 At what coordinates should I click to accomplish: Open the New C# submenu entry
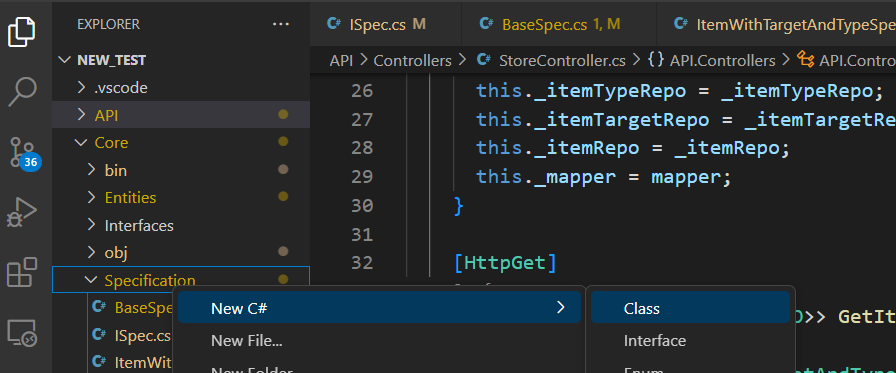click(x=379, y=308)
